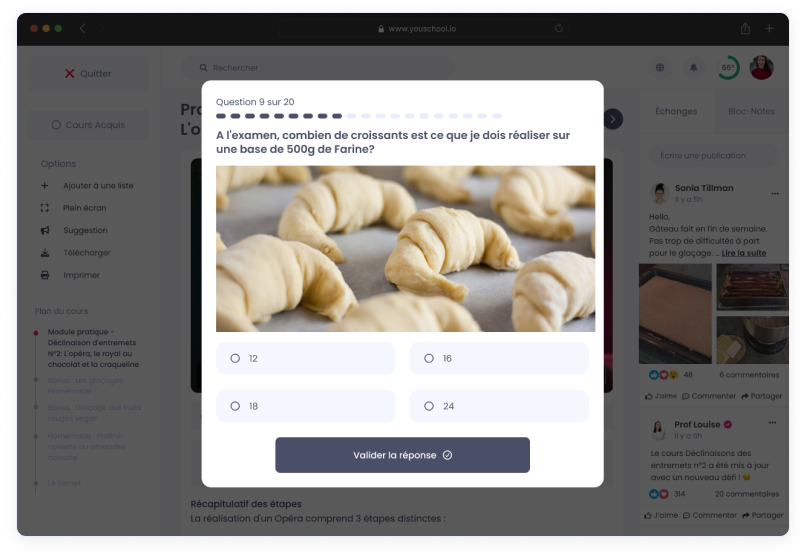
Task: Click the Plein écran fullscreen icon
Action: 45,208
